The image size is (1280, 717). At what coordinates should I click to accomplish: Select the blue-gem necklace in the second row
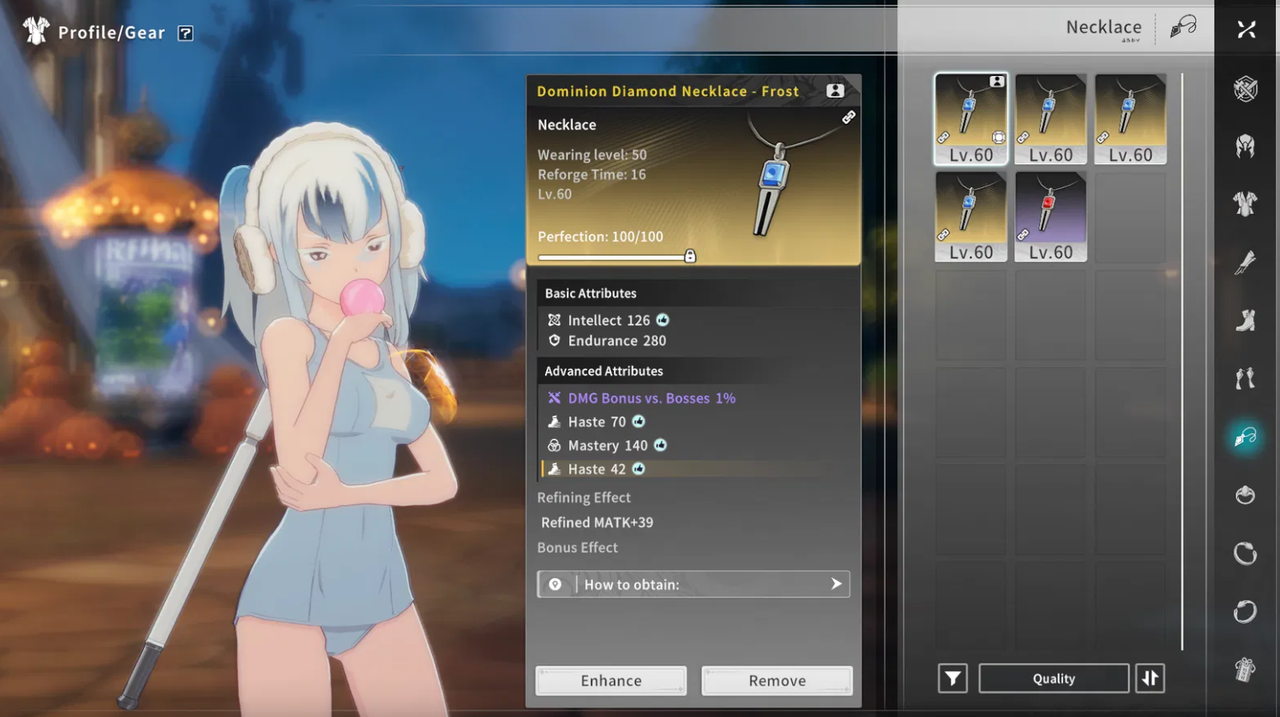click(x=971, y=217)
